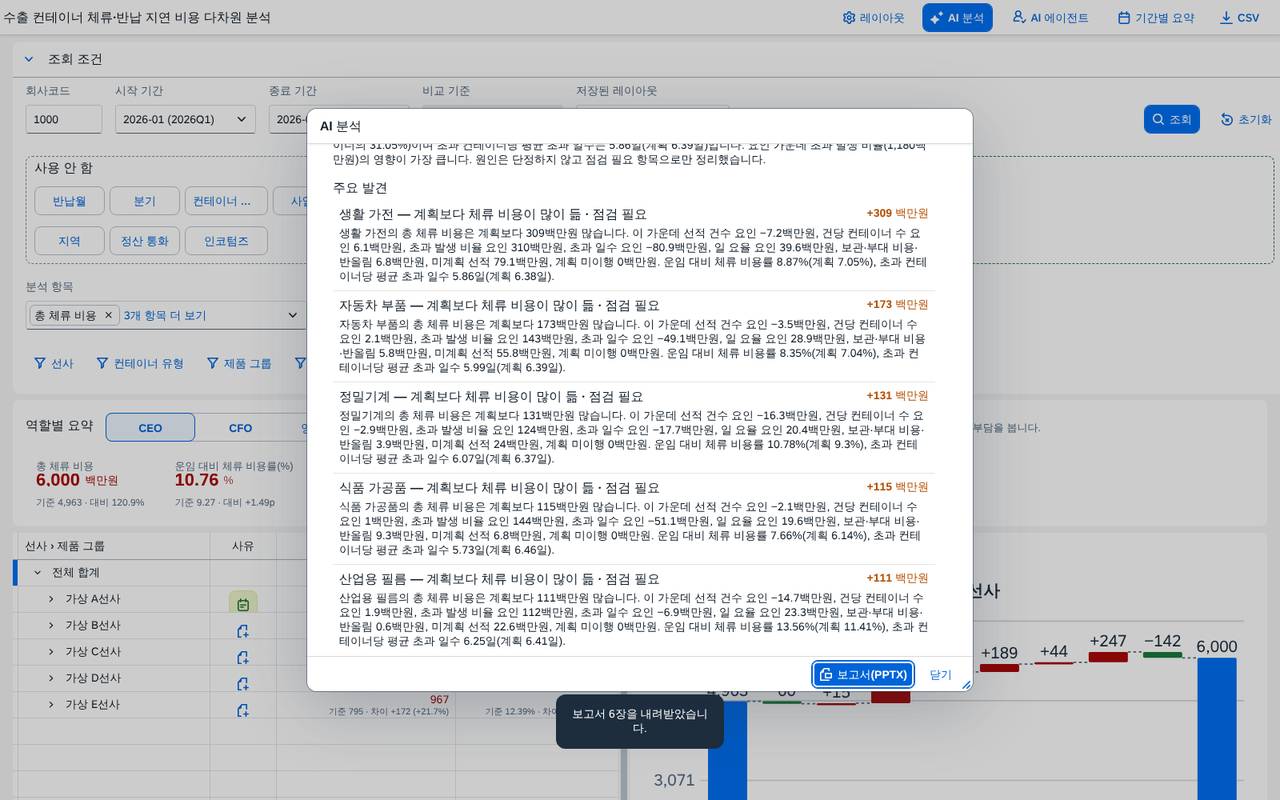This screenshot has height=800, width=1280.
Task: Click the 선사 › 제품 그룹 column header
Action: 65,546
